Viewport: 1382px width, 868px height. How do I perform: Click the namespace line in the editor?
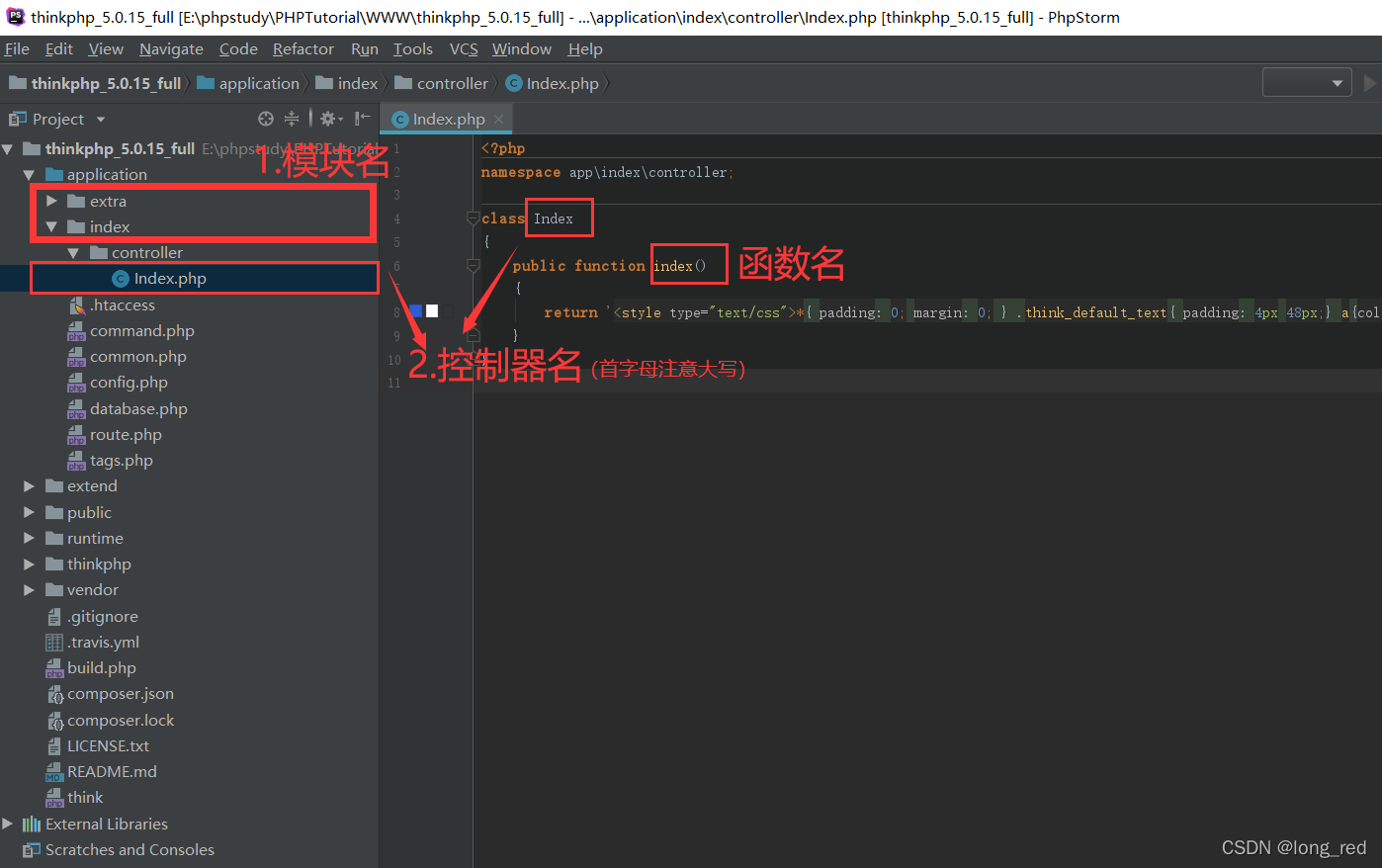(607, 172)
